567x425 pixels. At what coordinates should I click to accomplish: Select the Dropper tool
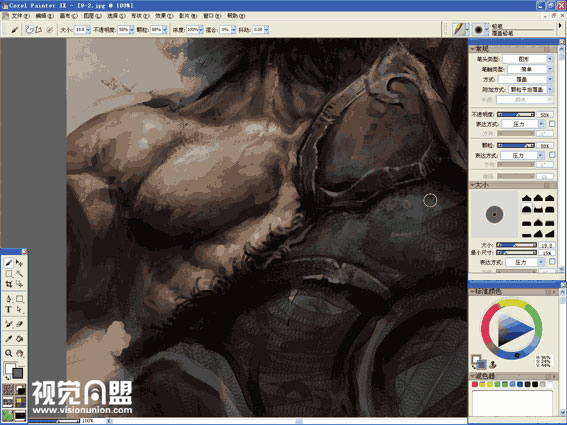(9, 339)
